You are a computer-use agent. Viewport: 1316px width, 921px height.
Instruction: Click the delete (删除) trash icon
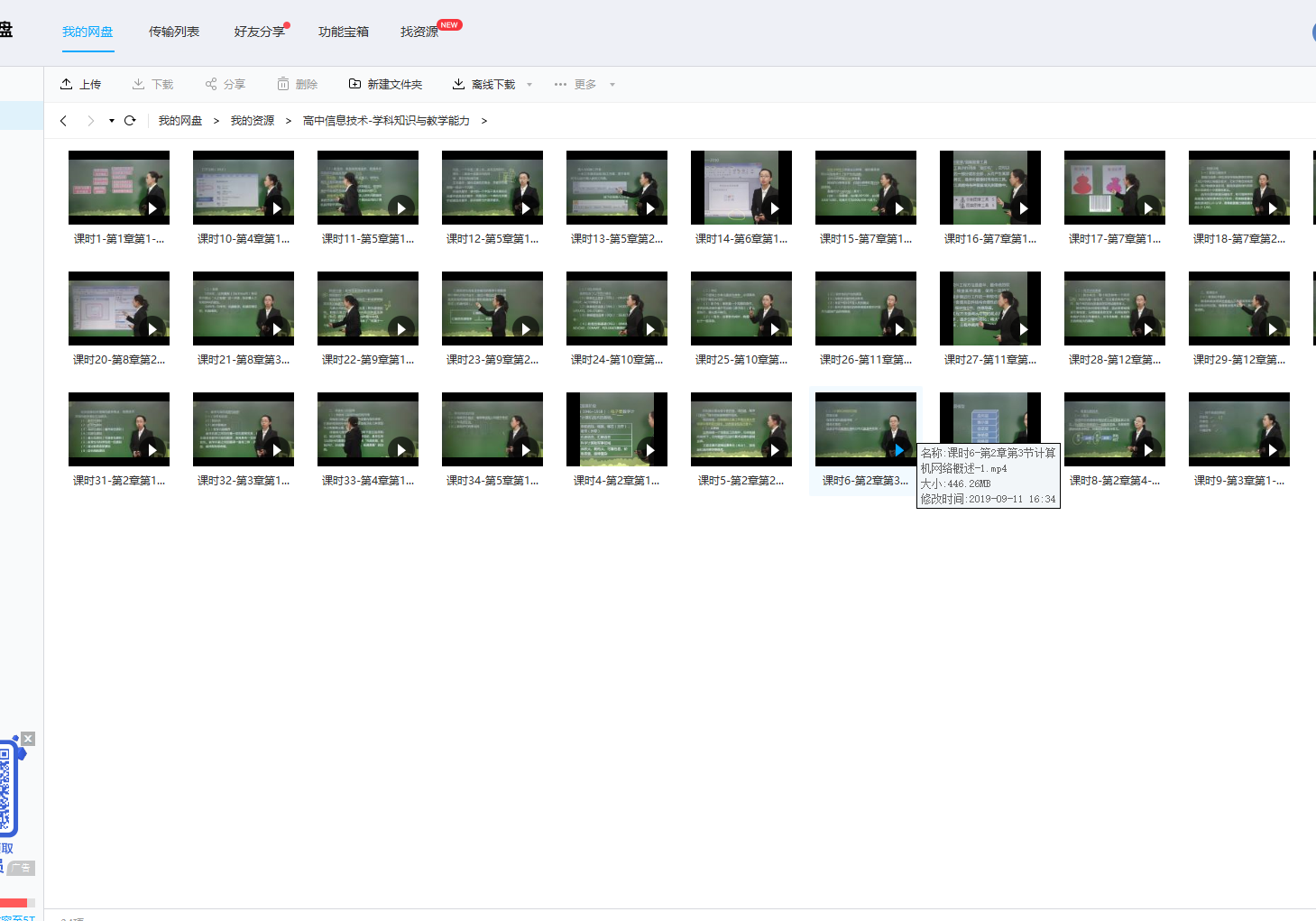click(x=283, y=84)
